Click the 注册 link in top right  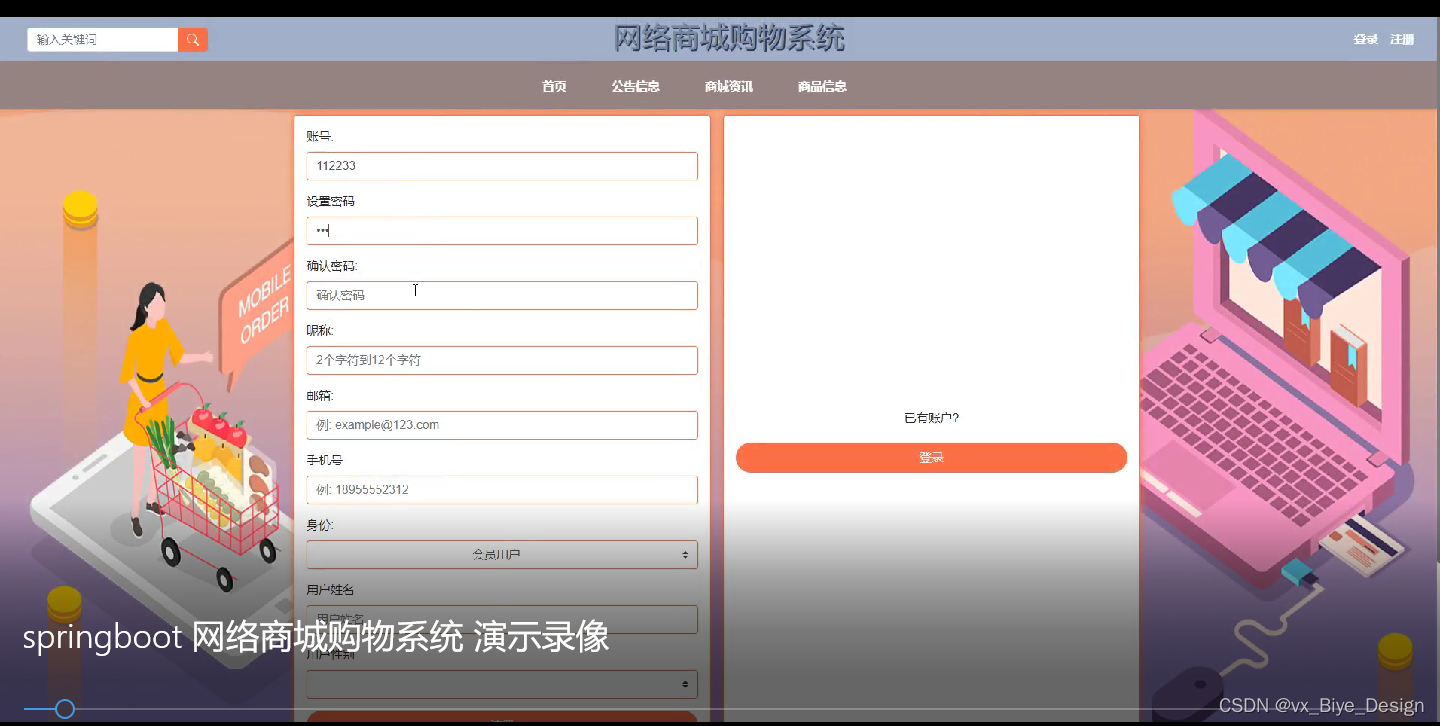[x=1402, y=39]
